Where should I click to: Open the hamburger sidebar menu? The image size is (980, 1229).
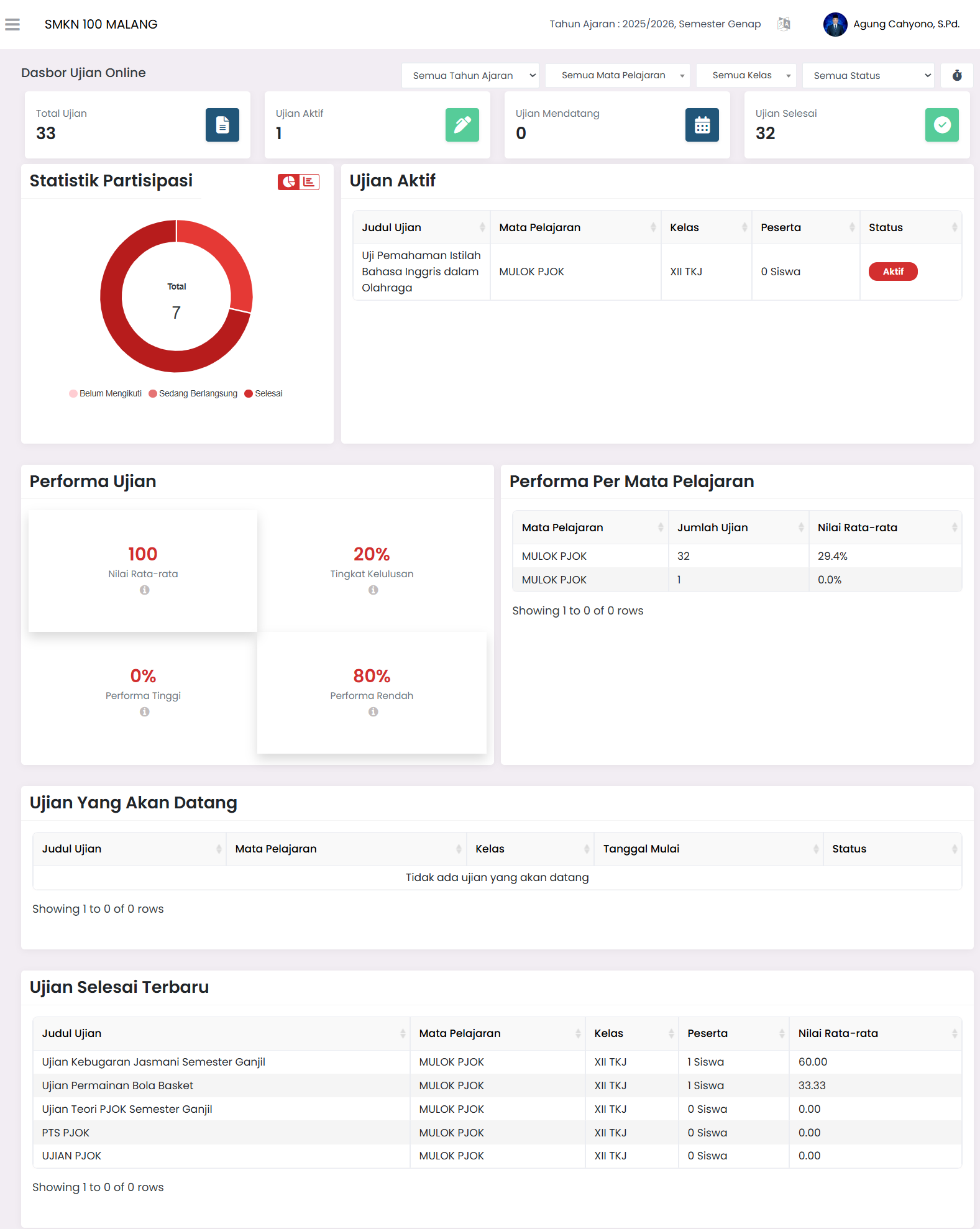click(12, 24)
